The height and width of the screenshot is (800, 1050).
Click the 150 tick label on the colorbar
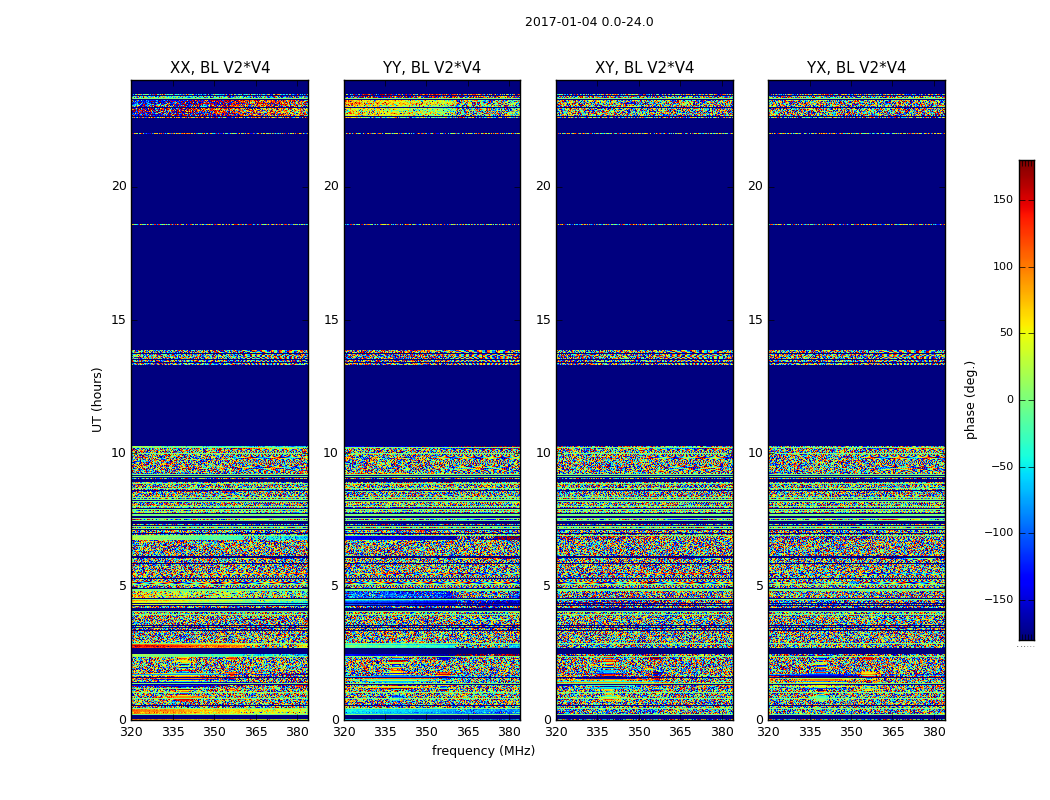pos(1002,200)
